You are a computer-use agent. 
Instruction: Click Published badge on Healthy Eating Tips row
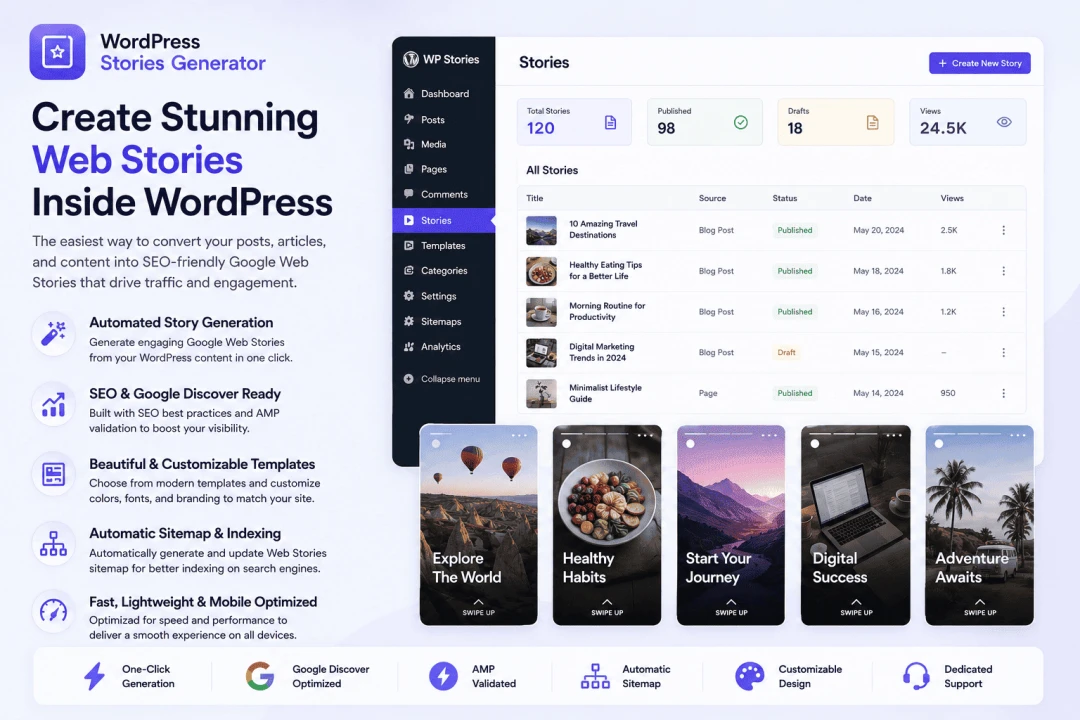(x=795, y=271)
